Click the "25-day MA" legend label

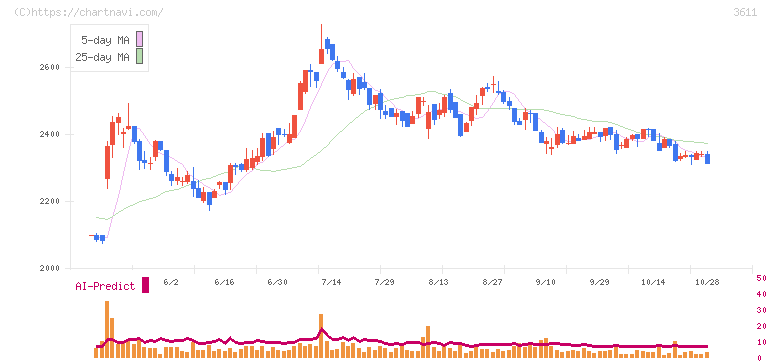[102, 57]
